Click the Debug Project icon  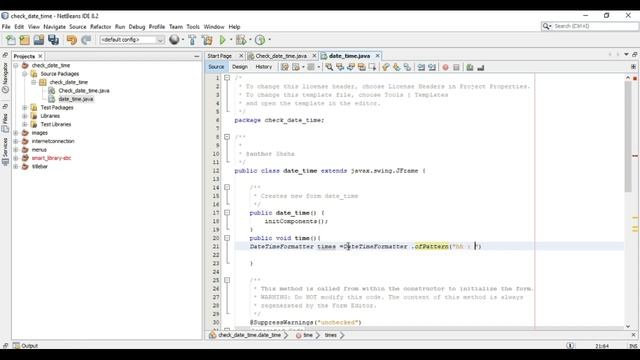click(241, 40)
